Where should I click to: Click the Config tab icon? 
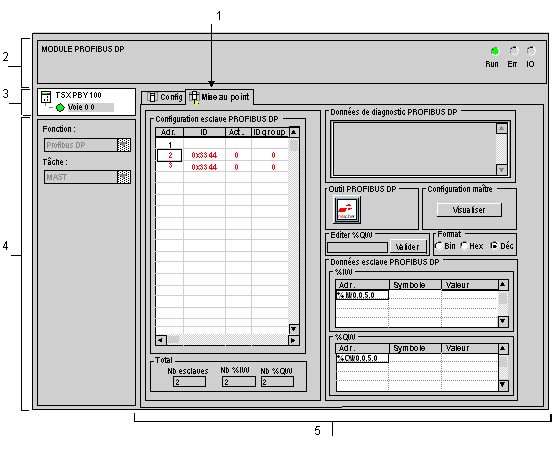(x=152, y=97)
